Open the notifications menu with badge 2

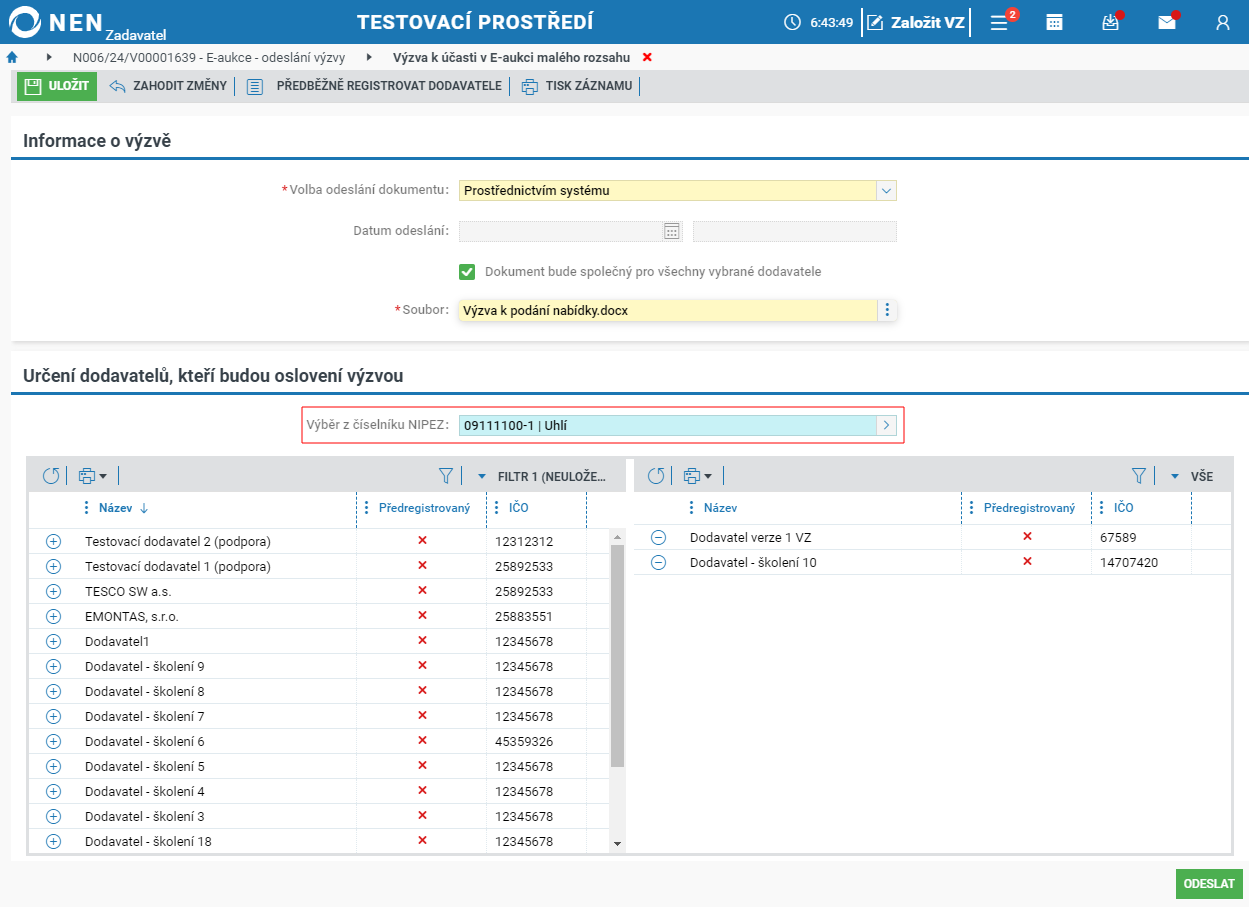(x=1000, y=22)
